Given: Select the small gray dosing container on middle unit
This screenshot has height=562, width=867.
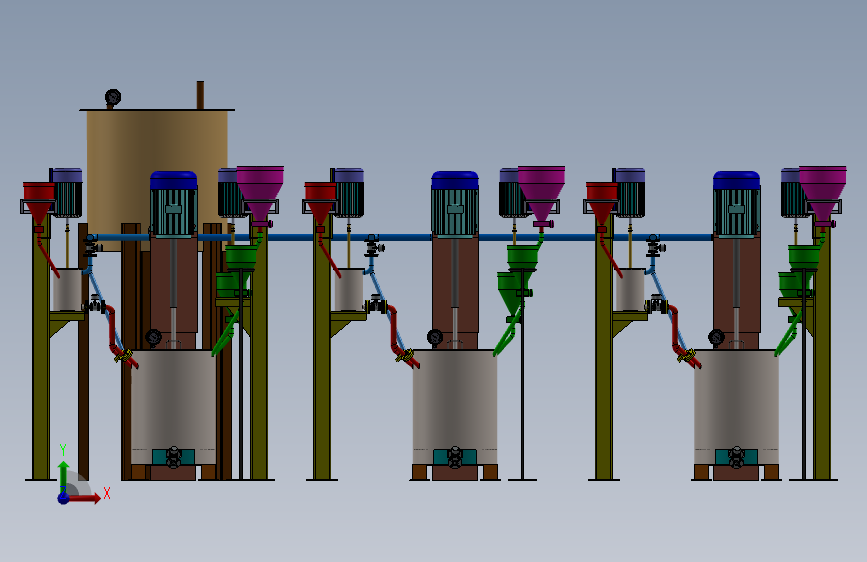Looking at the screenshot, I should tap(349, 290).
